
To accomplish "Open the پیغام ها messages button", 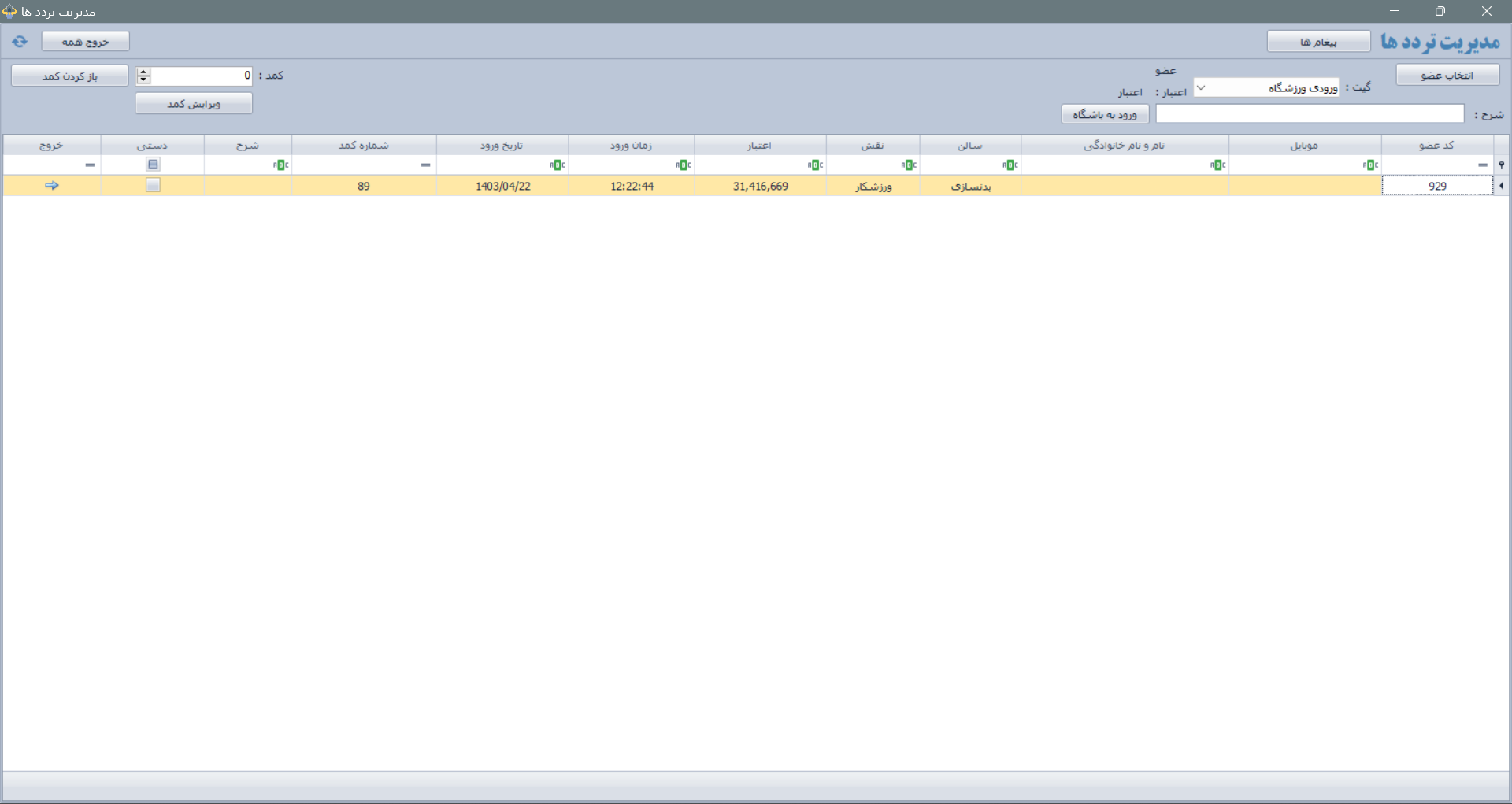I will [1318, 42].
